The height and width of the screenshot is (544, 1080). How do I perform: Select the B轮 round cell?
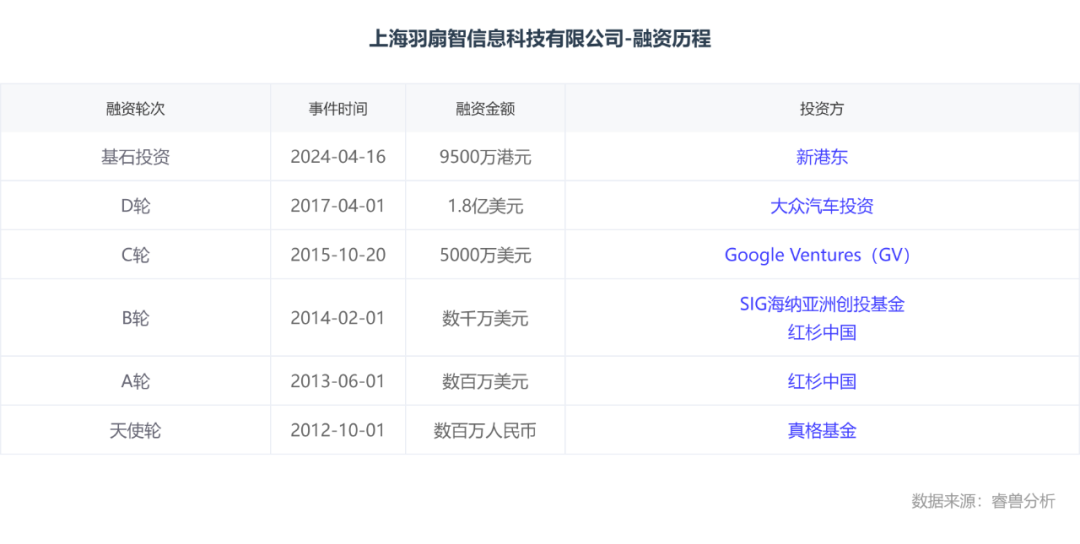(135, 318)
